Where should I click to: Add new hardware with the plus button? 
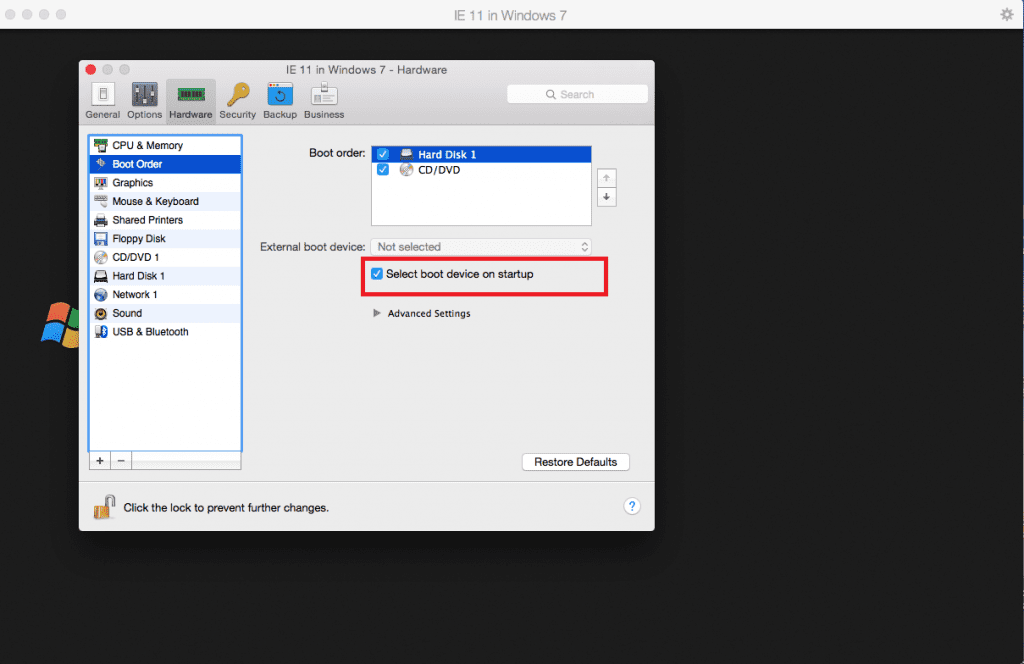coord(99,460)
